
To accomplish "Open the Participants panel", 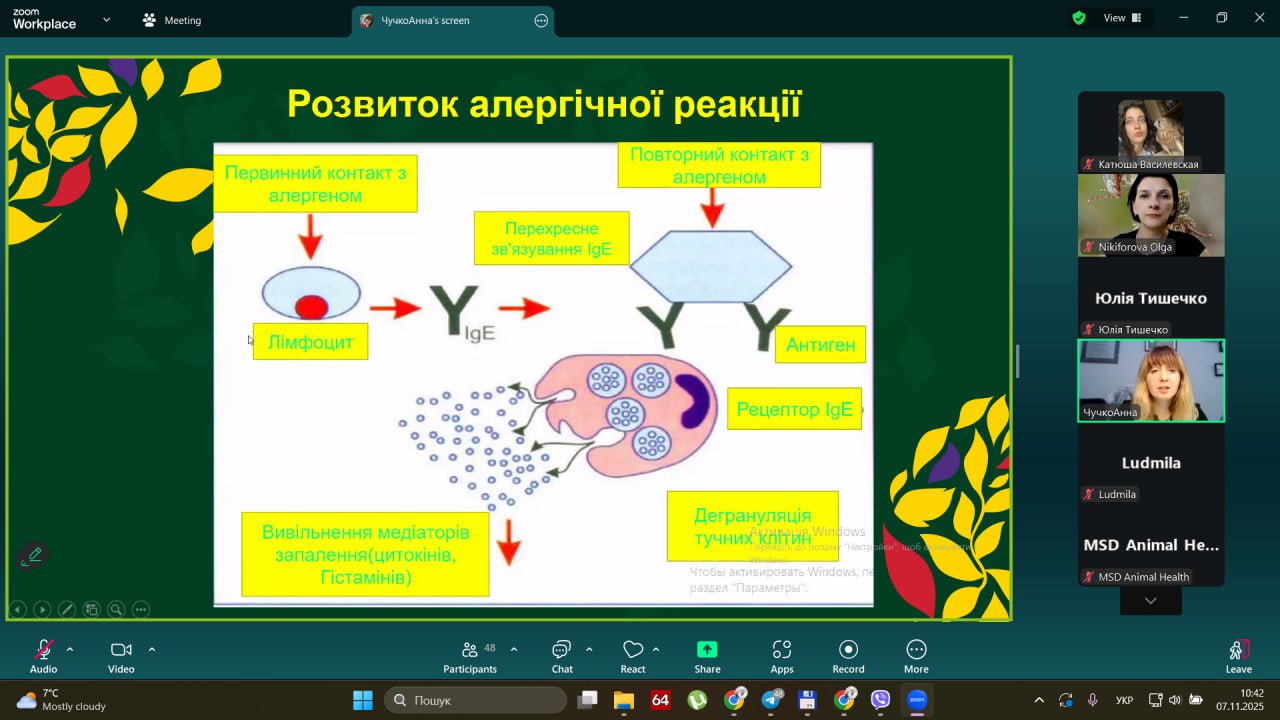I will (470, 655).
